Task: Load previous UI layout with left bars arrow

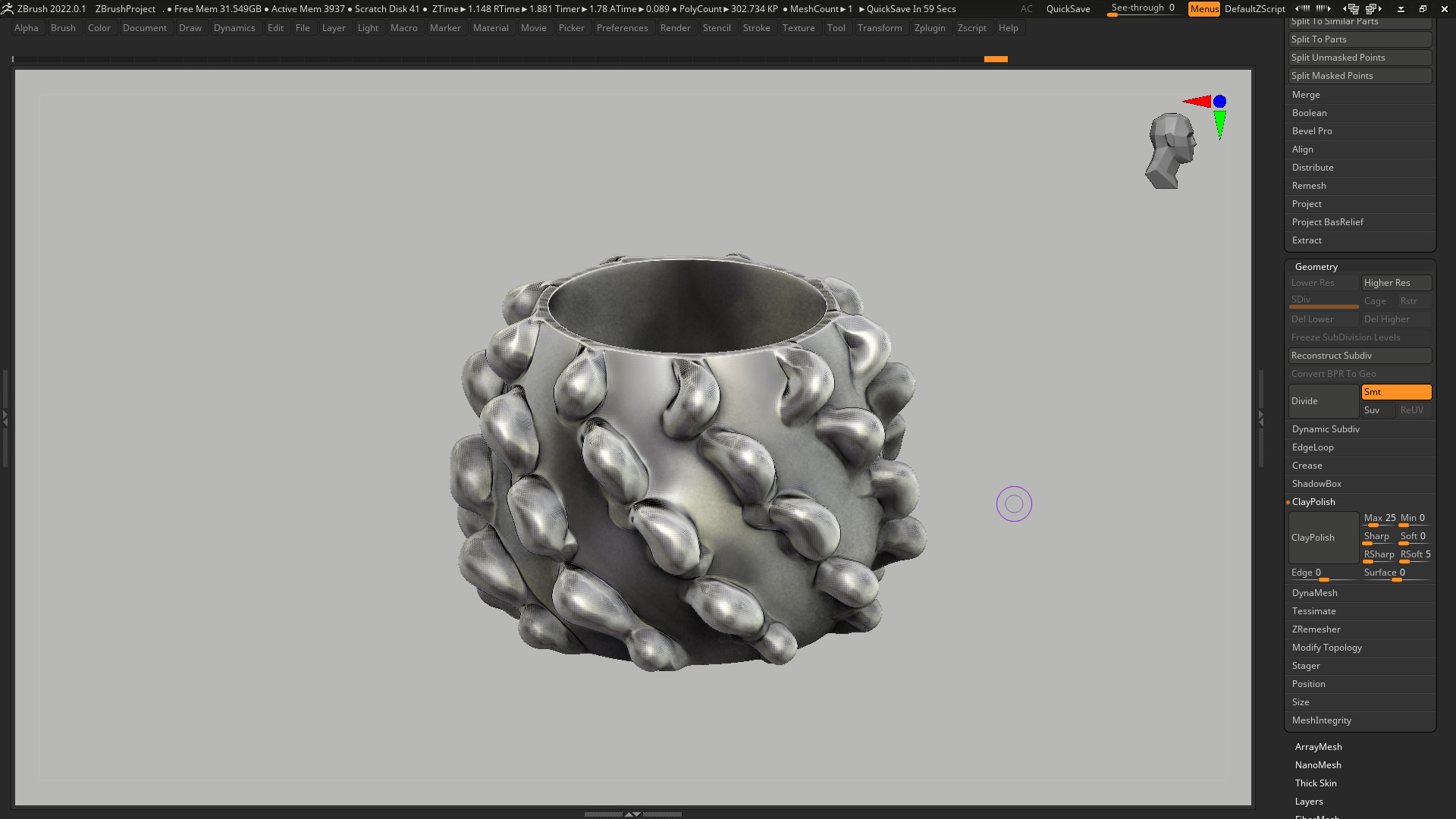Action: [1303, 9]
